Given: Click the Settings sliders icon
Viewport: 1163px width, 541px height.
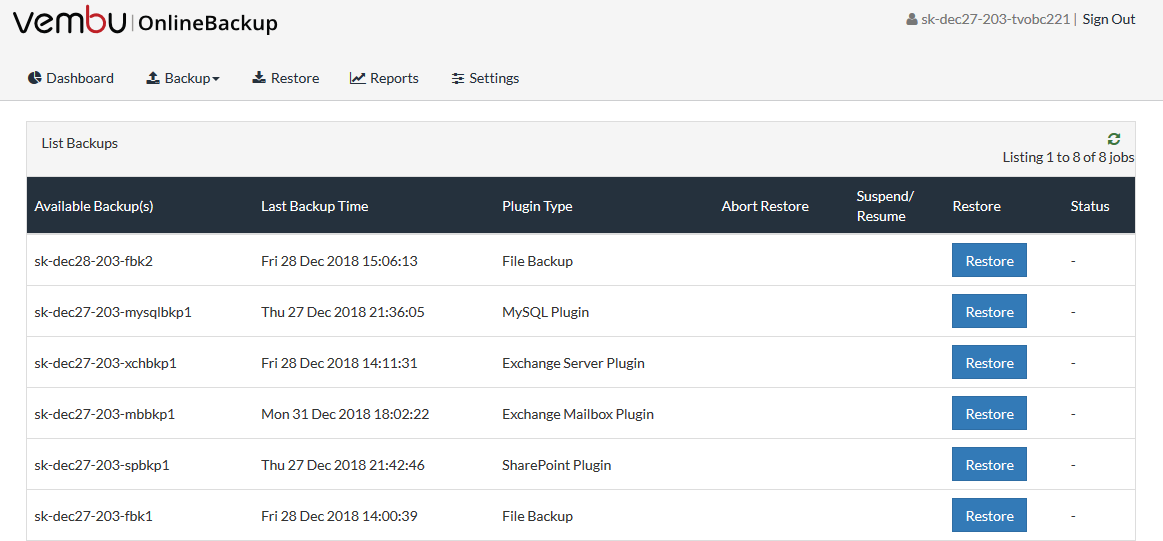Looking at the screenshot, I should click(x=458, y=78).
